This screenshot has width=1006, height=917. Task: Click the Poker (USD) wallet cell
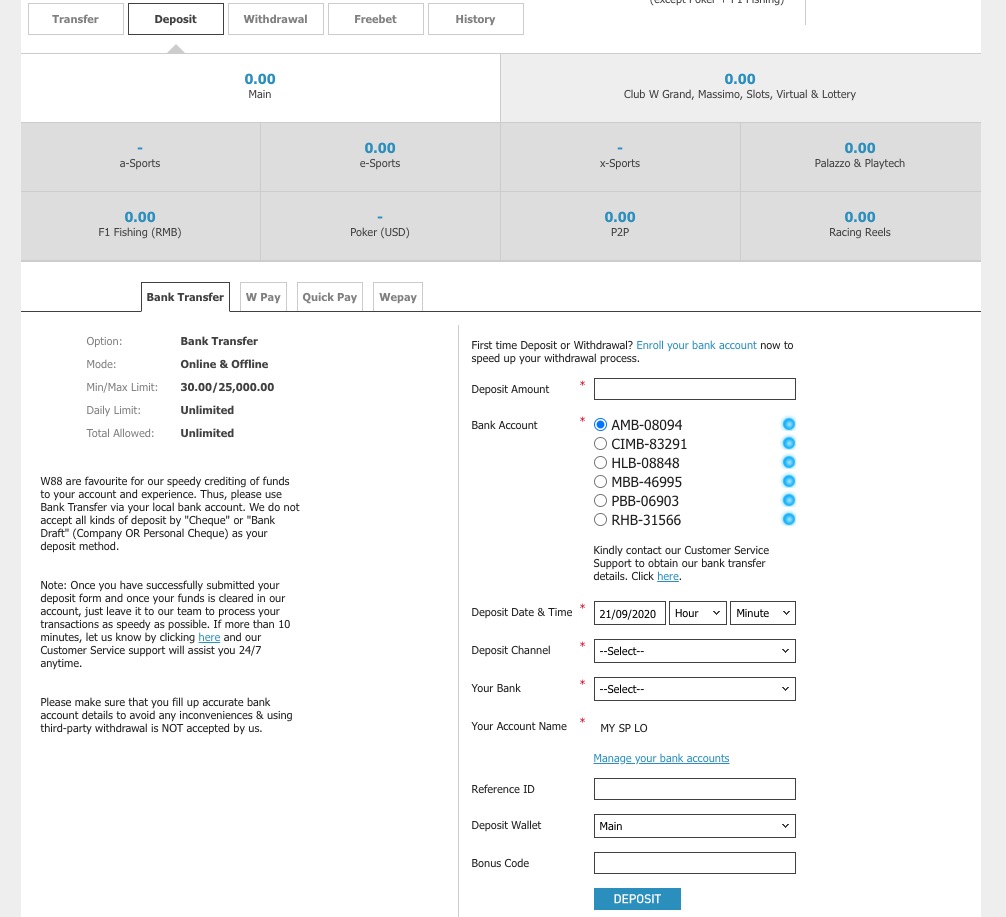(x=380, y=227)
